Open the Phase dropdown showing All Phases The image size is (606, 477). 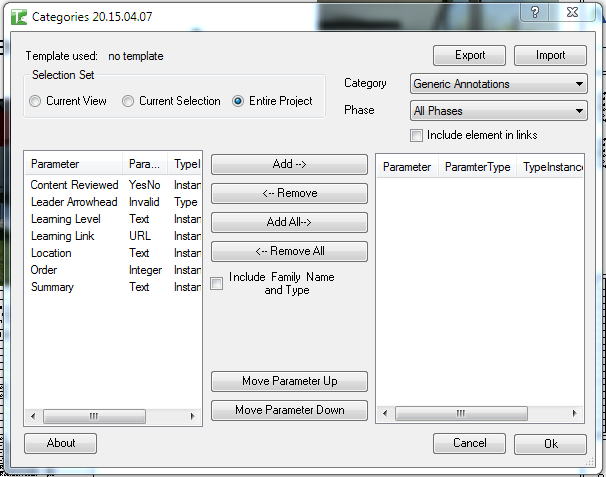499,111
